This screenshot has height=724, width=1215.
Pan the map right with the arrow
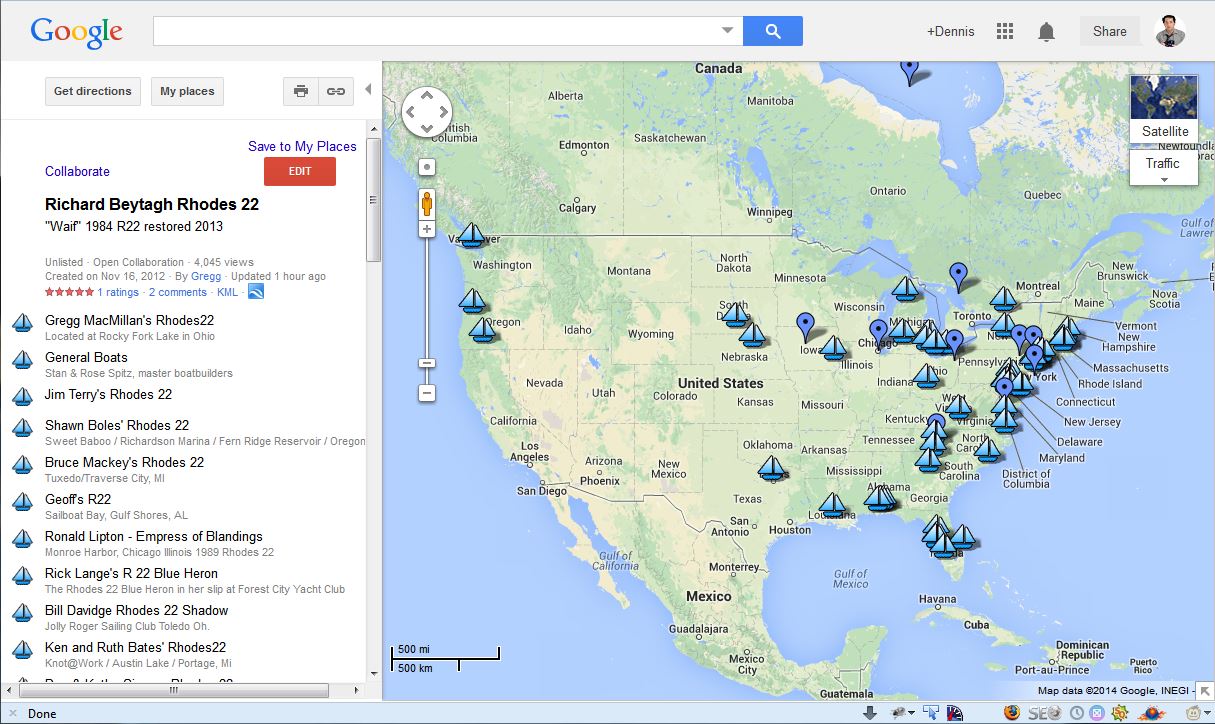[443, 112]
